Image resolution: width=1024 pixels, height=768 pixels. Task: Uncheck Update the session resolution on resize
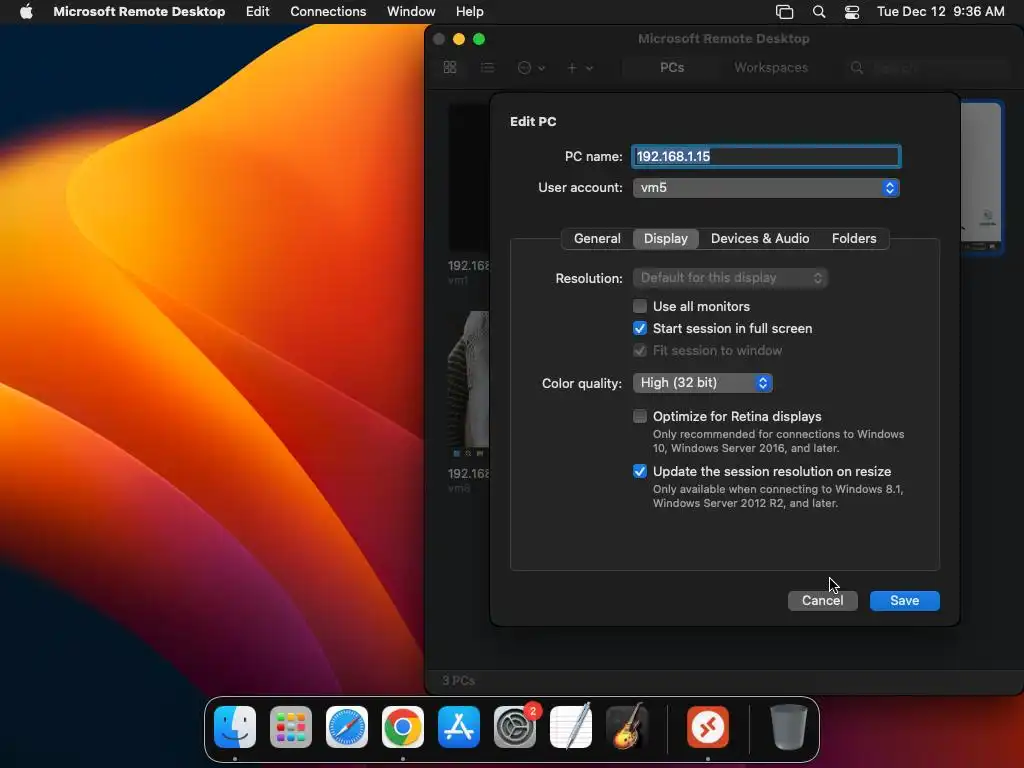click(x=640, y=471)
